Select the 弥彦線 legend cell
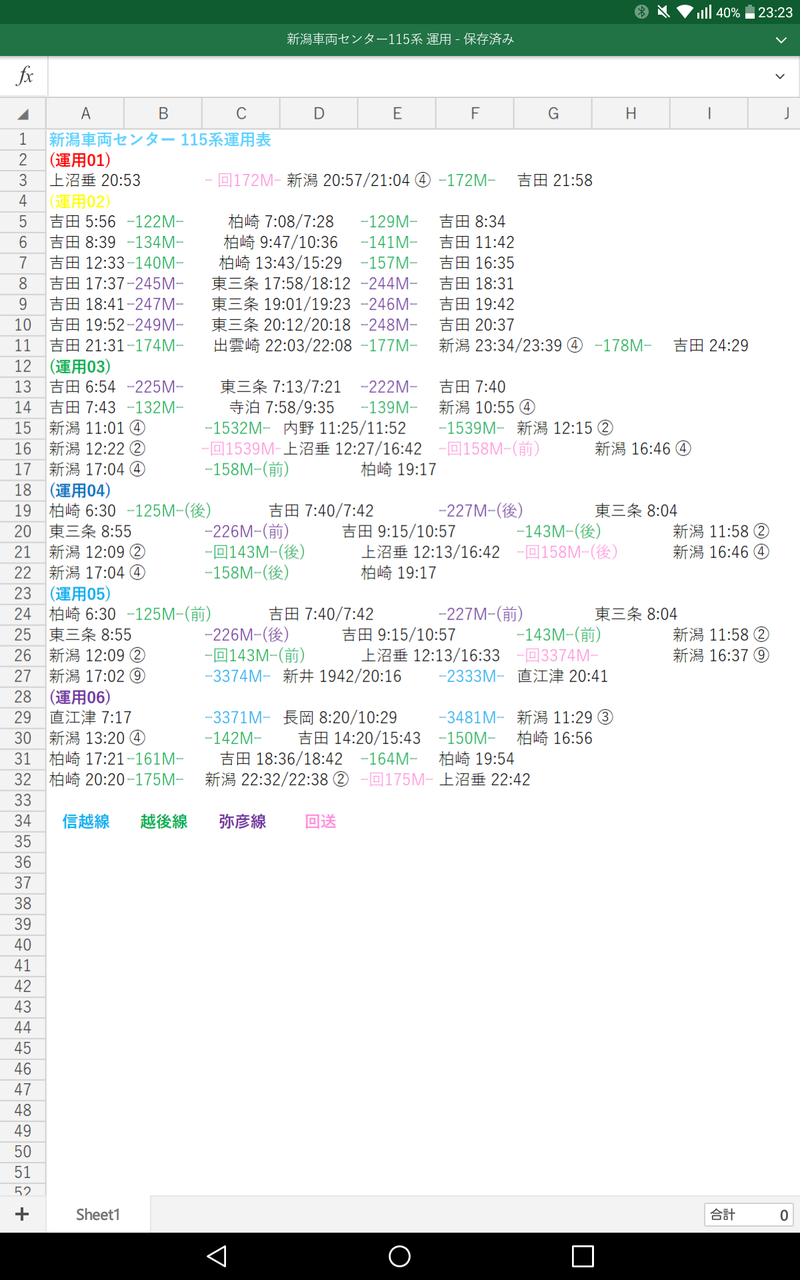This screenshot has width=800, height=1280. (x=242, y=822)
